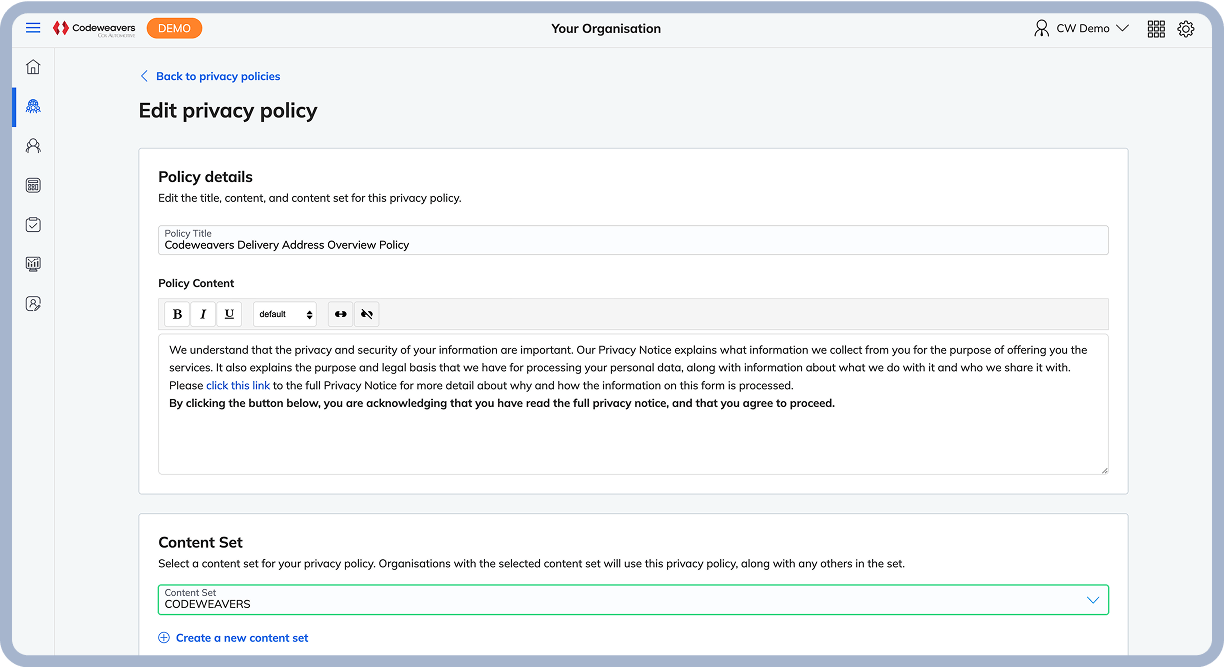Click the Edit privacy policy heading

228,111
